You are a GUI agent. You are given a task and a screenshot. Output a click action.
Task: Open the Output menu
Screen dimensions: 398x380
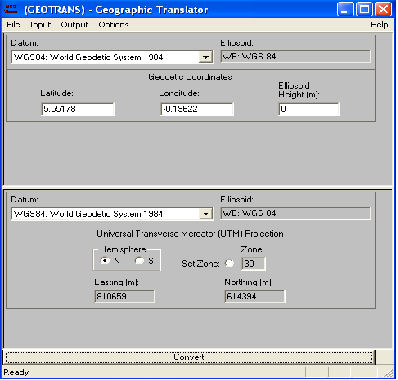coord(74,25)
